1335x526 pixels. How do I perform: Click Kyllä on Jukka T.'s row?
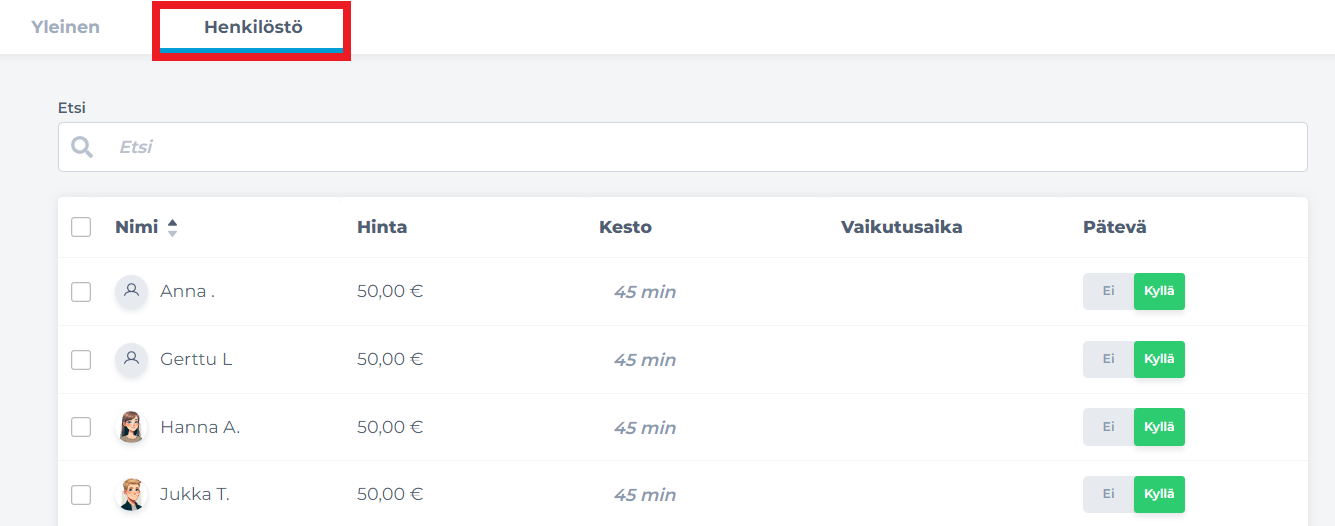coord(1159,494)
